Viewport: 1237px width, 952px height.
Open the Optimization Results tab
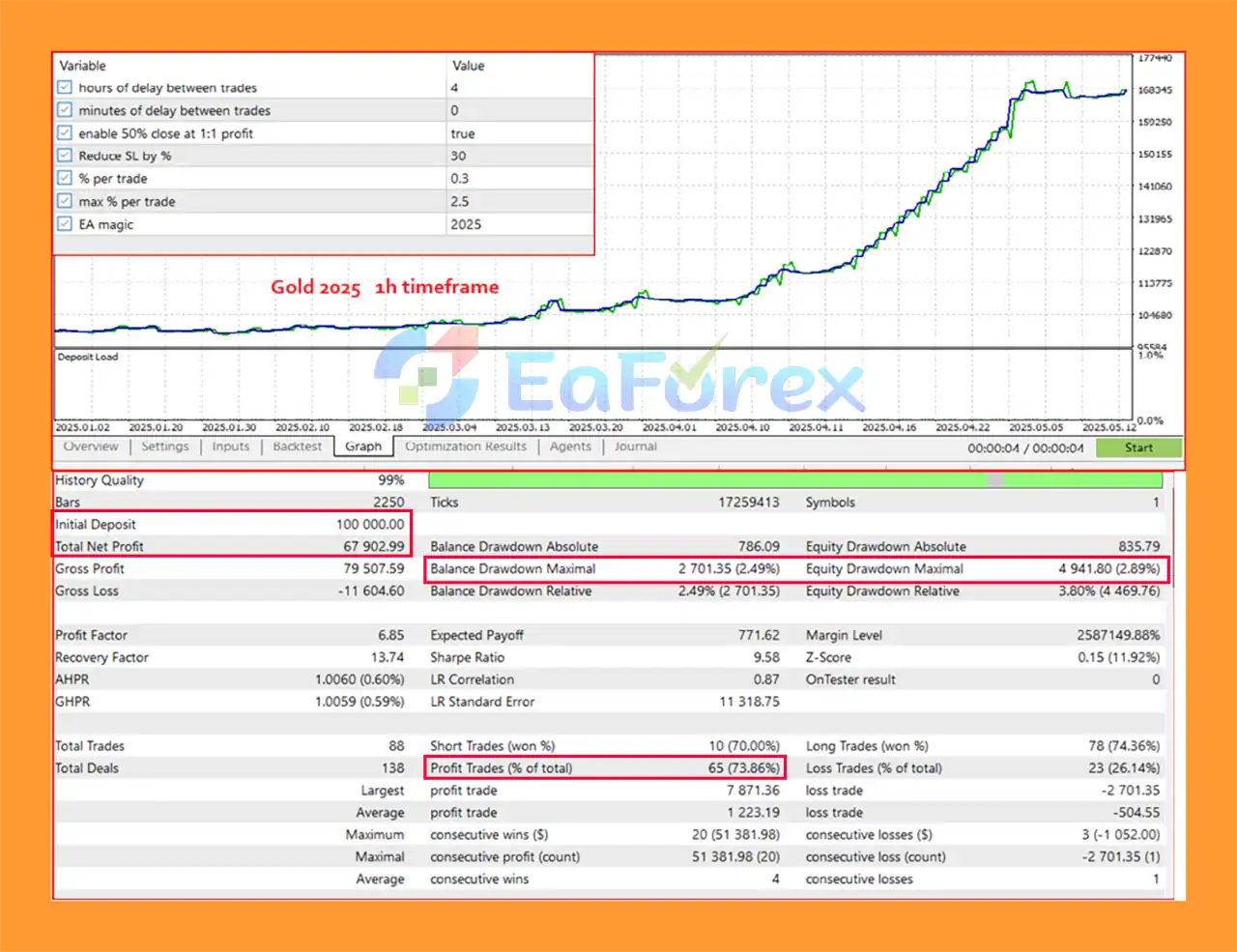coord(466,447)
